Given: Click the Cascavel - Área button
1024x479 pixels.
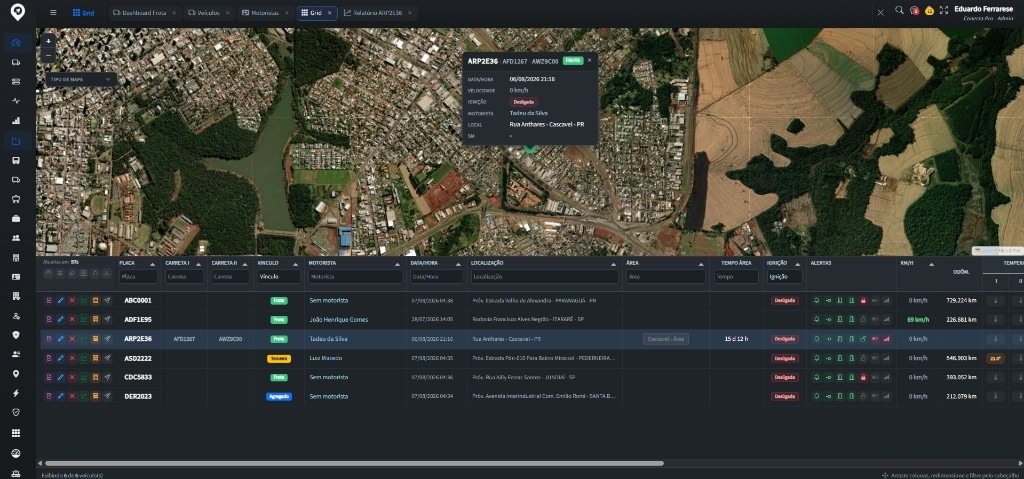Looking at the screenshot, I should tap(665, 339).
